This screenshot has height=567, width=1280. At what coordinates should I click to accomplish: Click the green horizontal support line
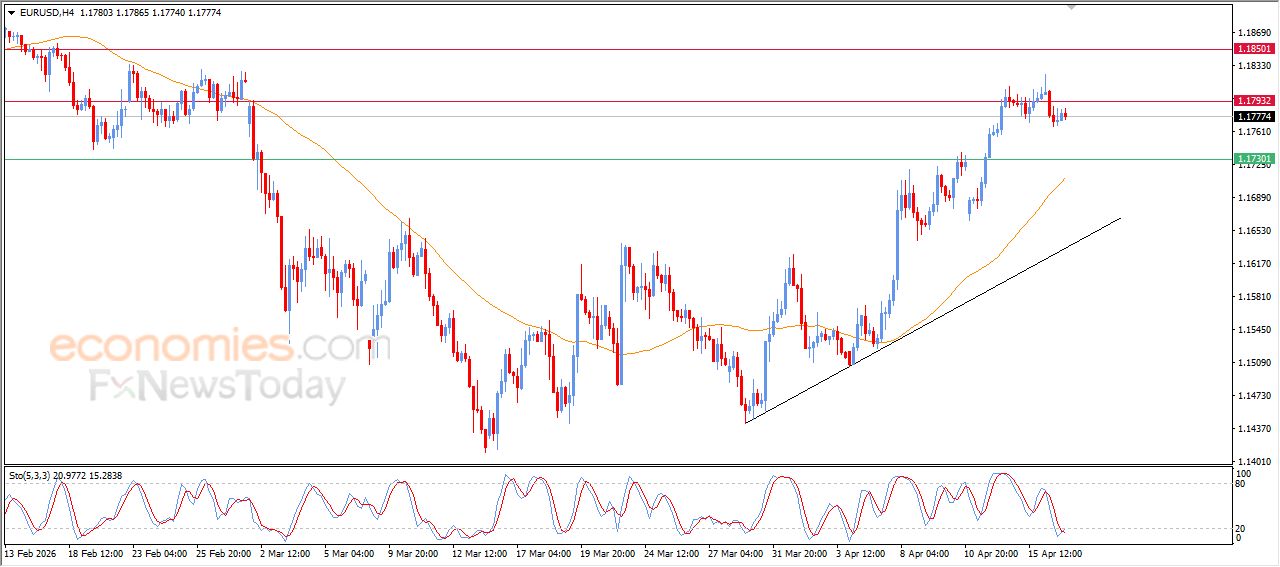coord(600,159)
